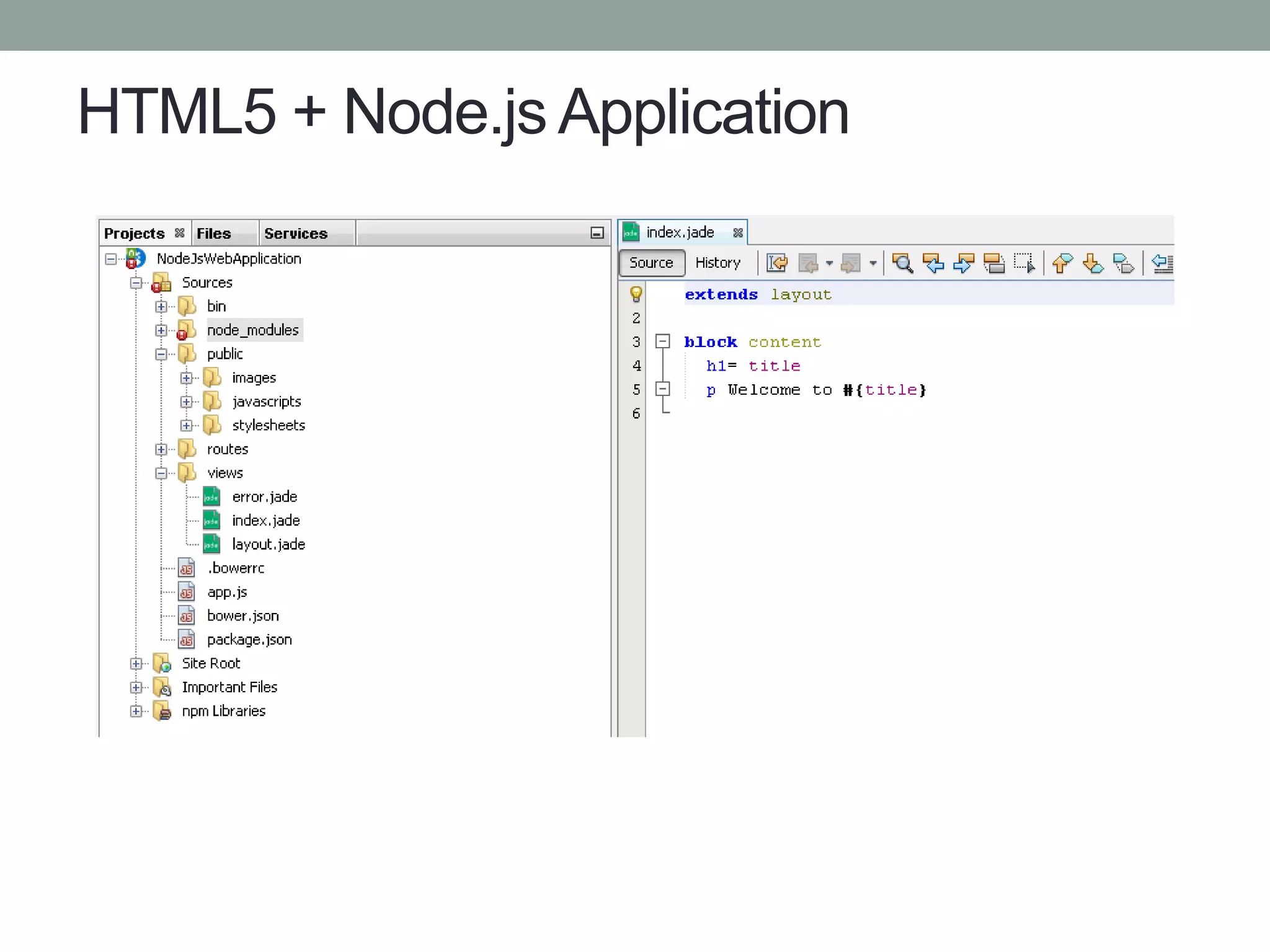1270x952 pixels.
Task: Click the Sources folder icon
Action: pos(161,283)
